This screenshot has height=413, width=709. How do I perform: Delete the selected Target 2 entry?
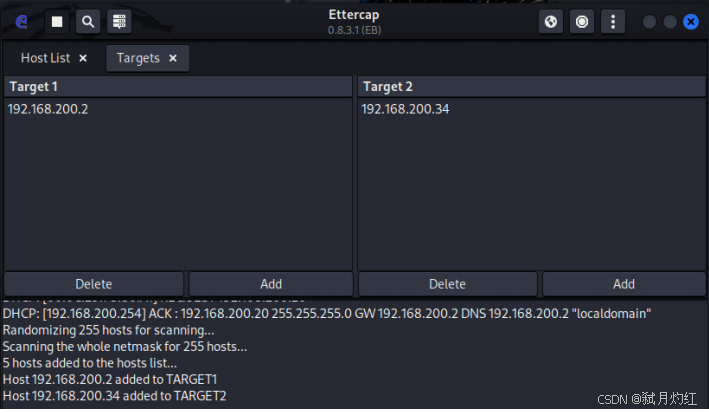(x=447, y=284)
